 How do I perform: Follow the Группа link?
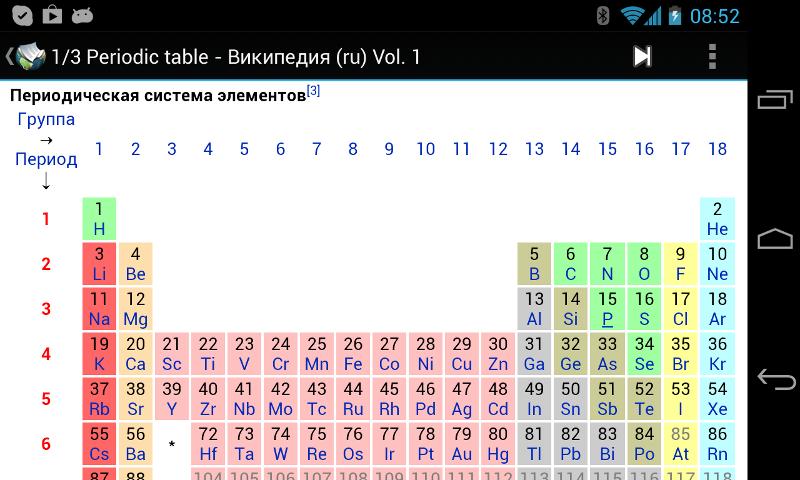tap(46, 119)
